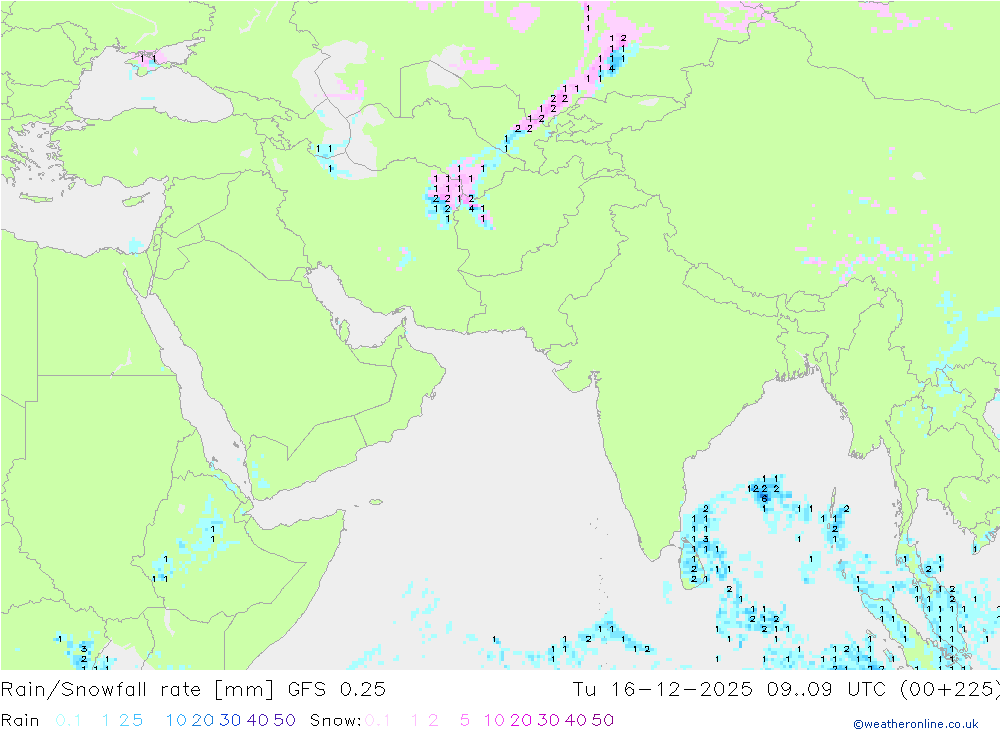Select the Rain legend value 30
1000x733 pixels.
(230, 720)
